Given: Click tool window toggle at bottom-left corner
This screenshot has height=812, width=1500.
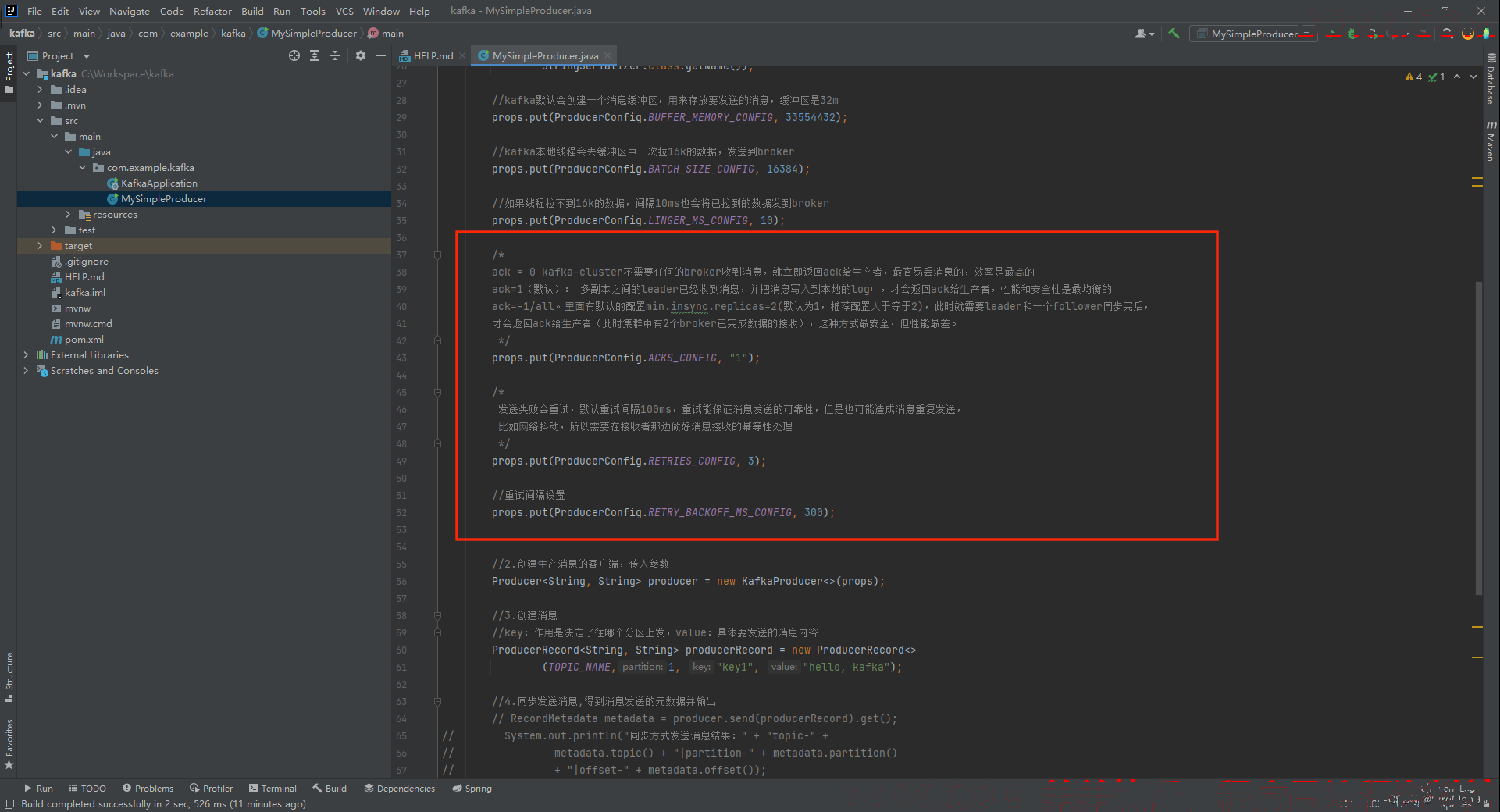Looking at the screenshot, I should coord(9,804).
